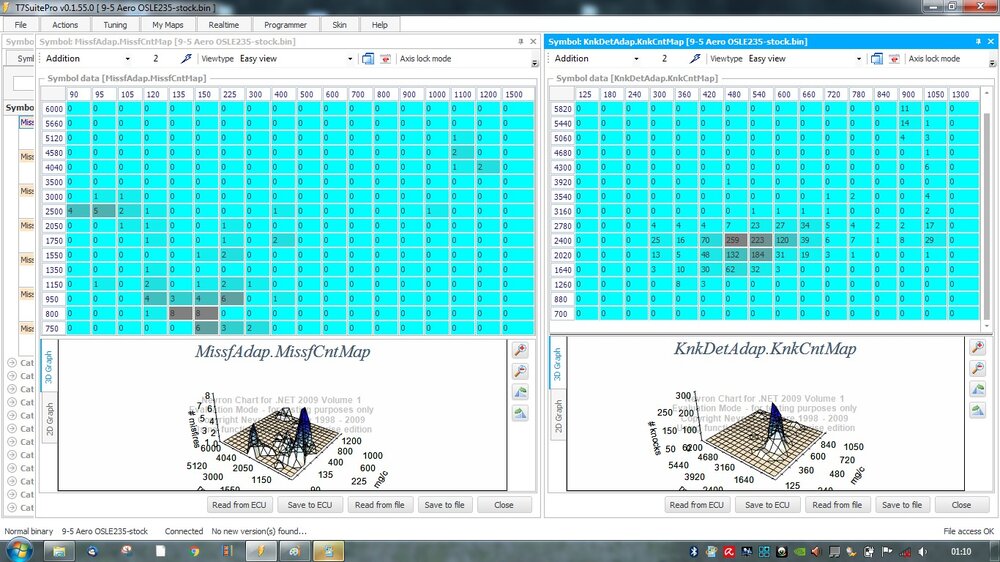The image size is (1000, 562).
Task: Click the T7Suite lightning icon in the taskbar
Action: click(260, 551)
